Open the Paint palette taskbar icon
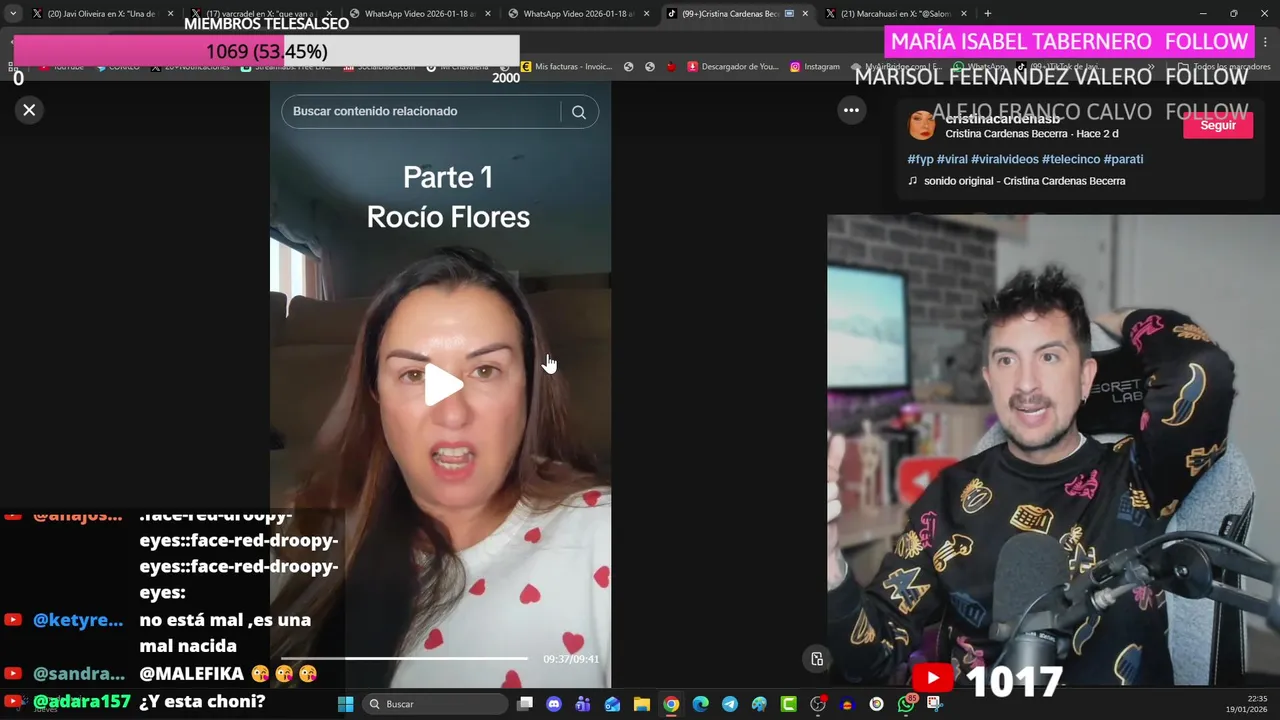This screenshot has width=1280, height=720. (x=759, y=704)
